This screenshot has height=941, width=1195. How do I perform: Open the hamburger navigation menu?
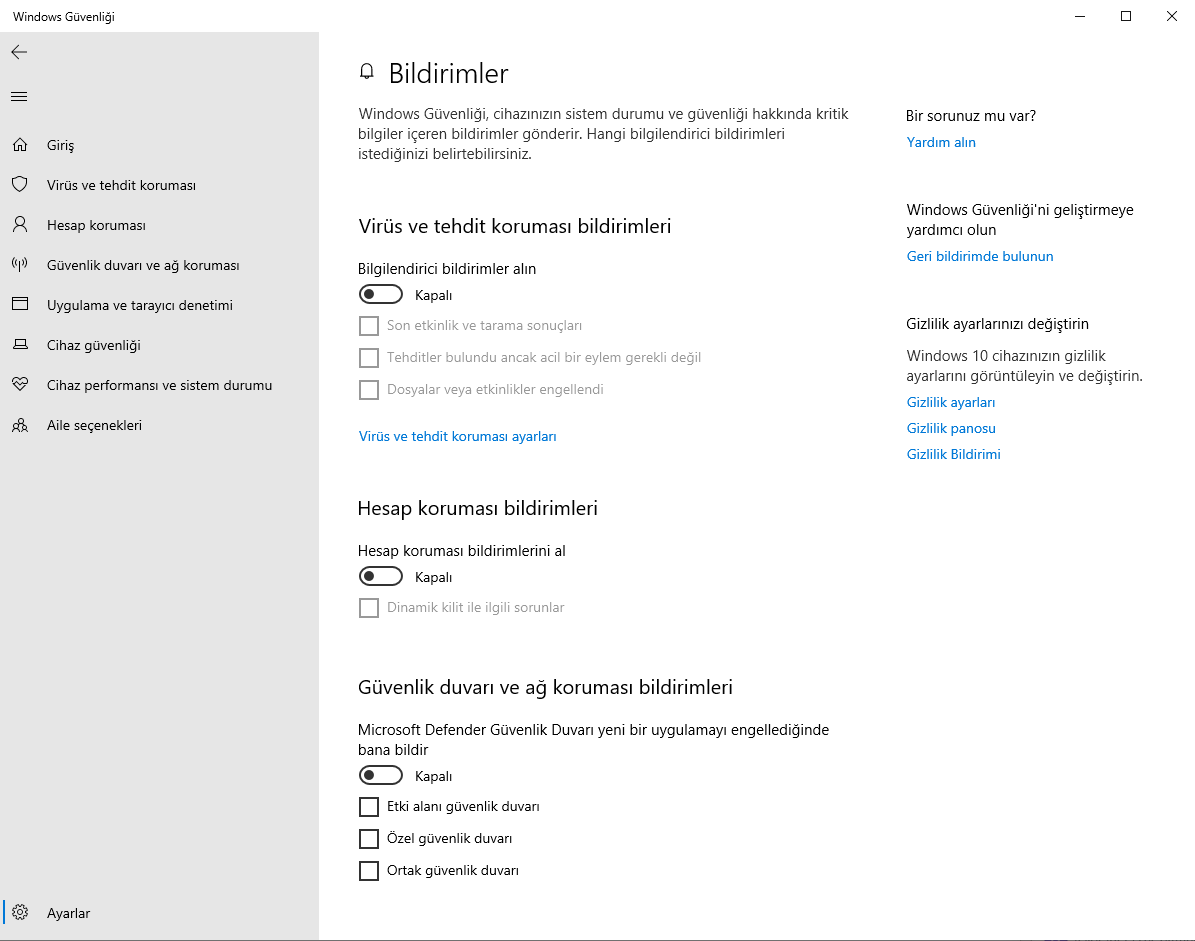[x=19, y=97]
